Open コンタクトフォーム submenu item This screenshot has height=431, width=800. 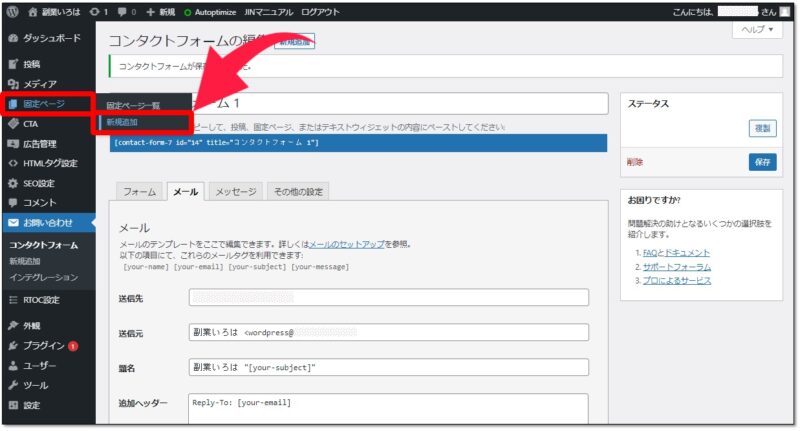[44, 245]
